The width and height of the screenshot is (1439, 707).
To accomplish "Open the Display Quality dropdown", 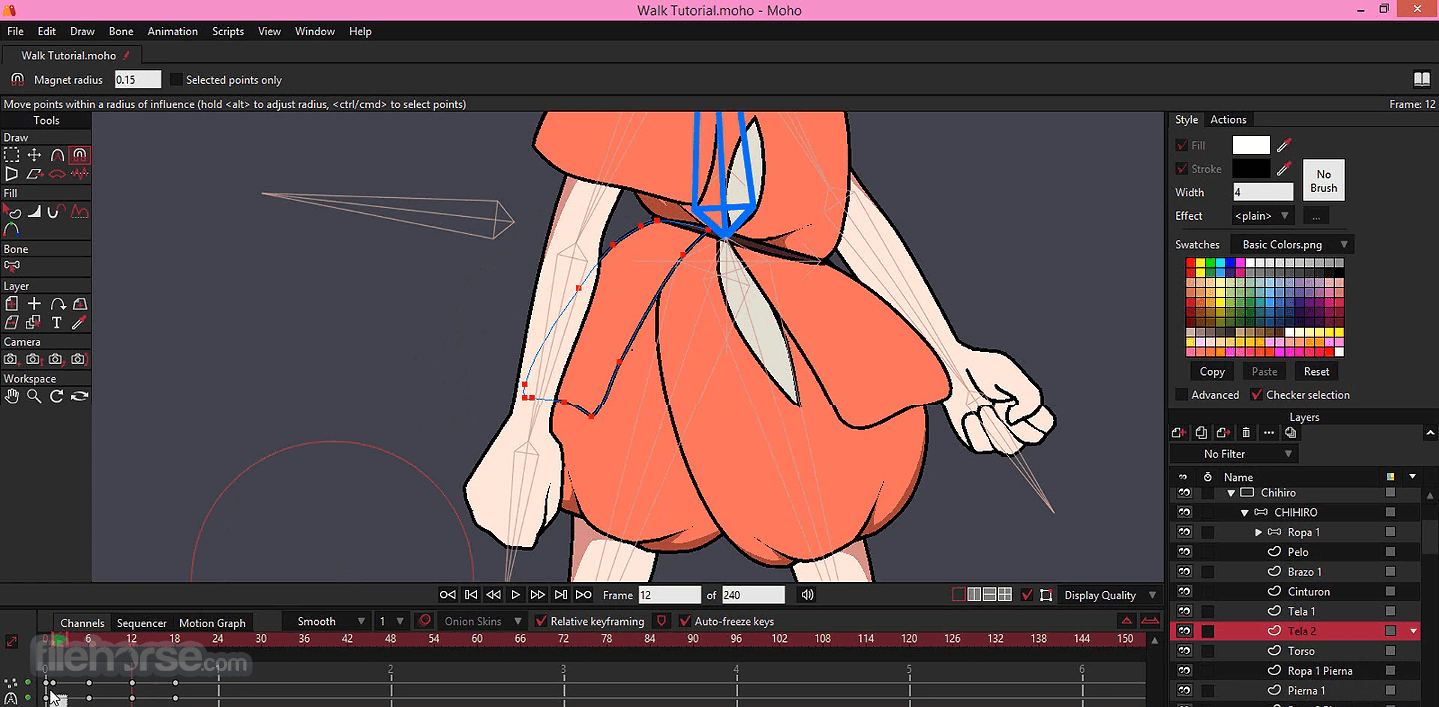I will coord(1109,595).
